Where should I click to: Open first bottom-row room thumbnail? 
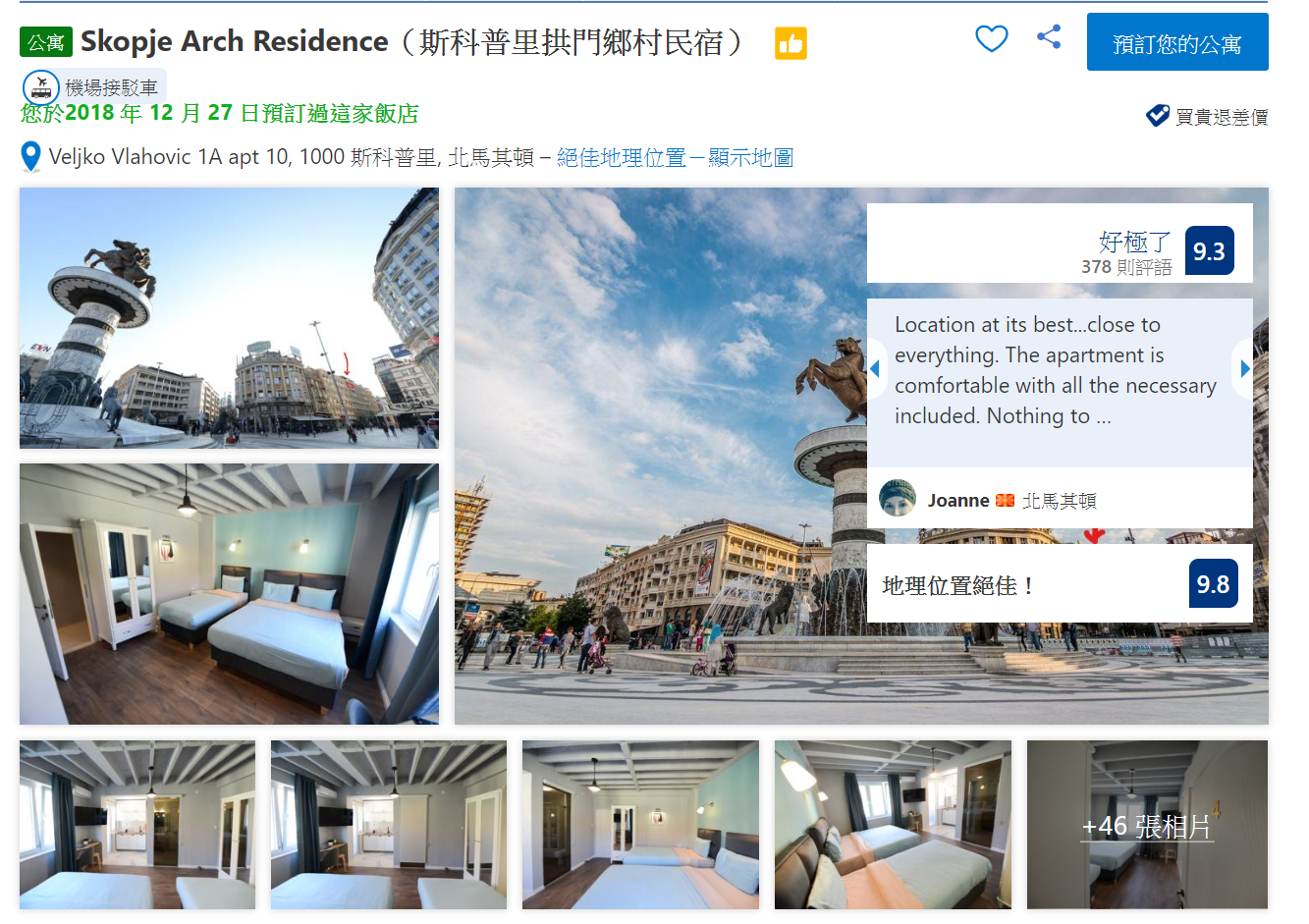137,825
